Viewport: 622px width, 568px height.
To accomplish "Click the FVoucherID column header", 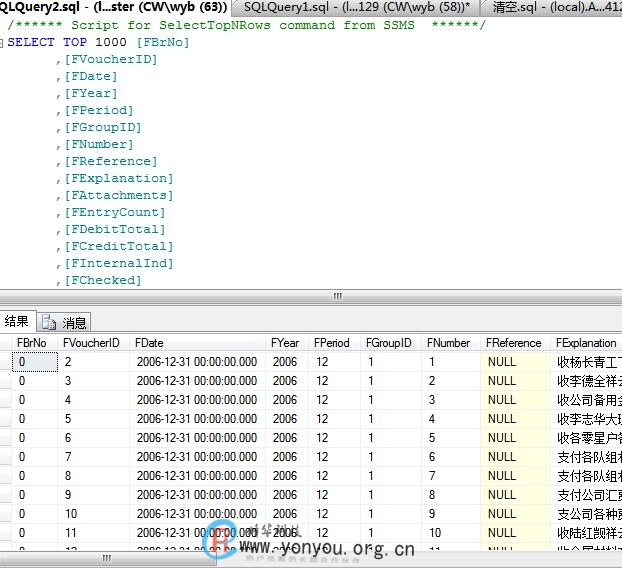I will point(94,343).
